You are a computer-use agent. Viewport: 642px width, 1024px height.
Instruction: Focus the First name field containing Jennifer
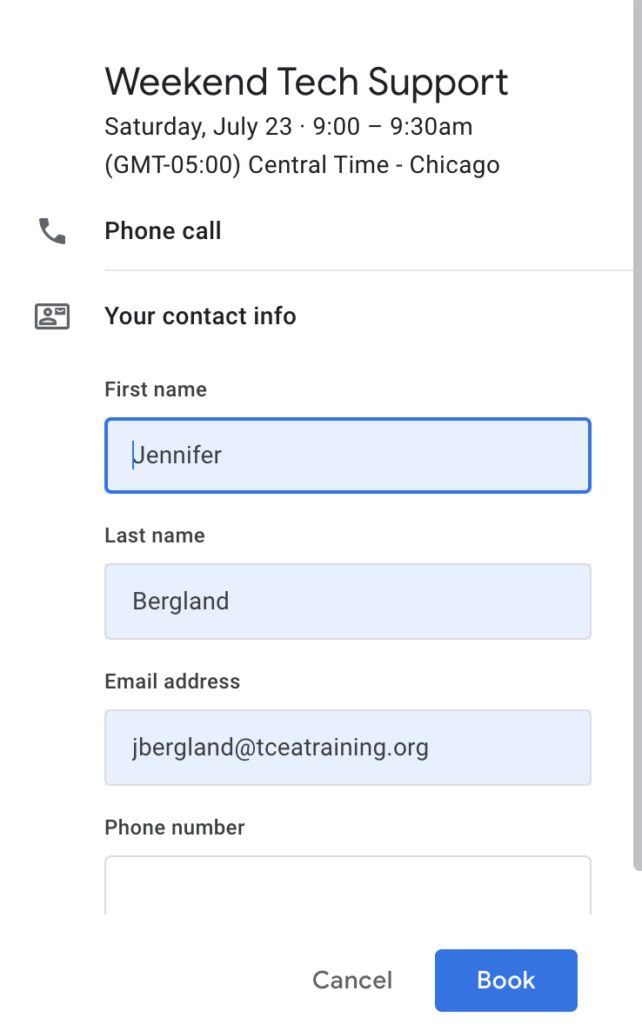click(347, 456)
